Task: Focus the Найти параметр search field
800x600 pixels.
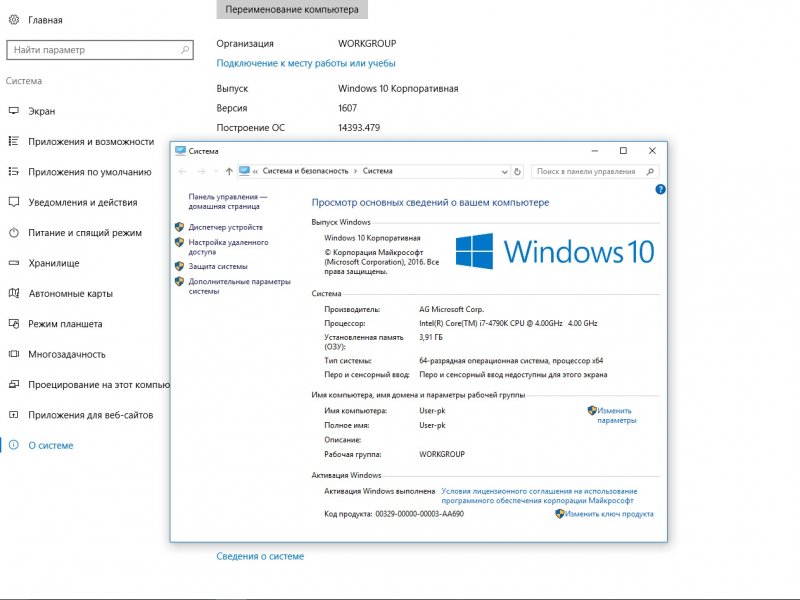Action: [100, 50]
